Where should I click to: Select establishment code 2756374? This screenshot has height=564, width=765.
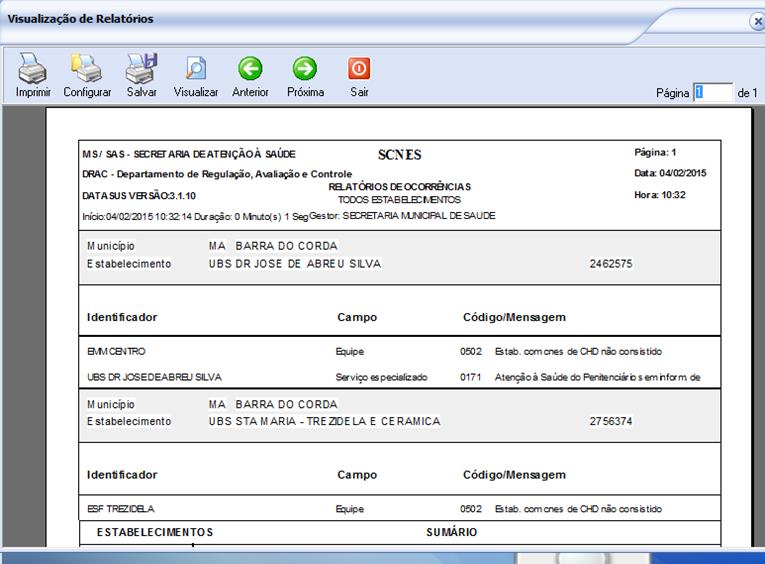pyautogui.click(x=611, y=421)
